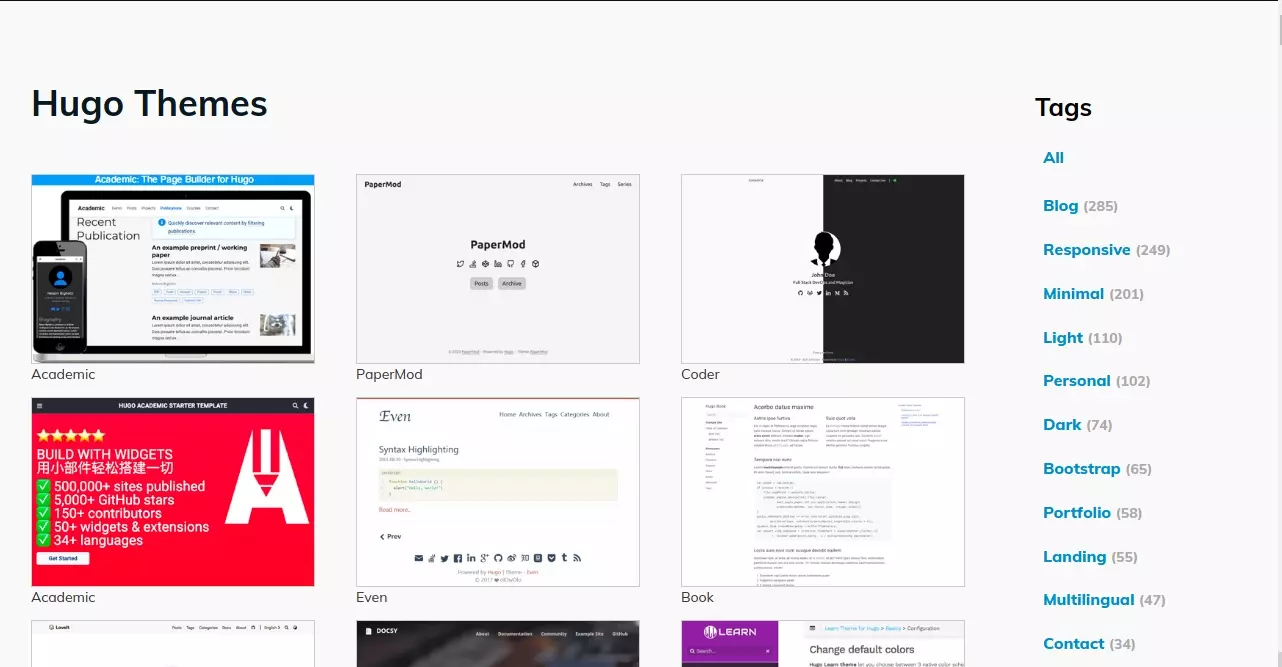Viewport: 1282px width, 667px height.
Task: Choose the Dark tag filter
Action: (1061, 425)
